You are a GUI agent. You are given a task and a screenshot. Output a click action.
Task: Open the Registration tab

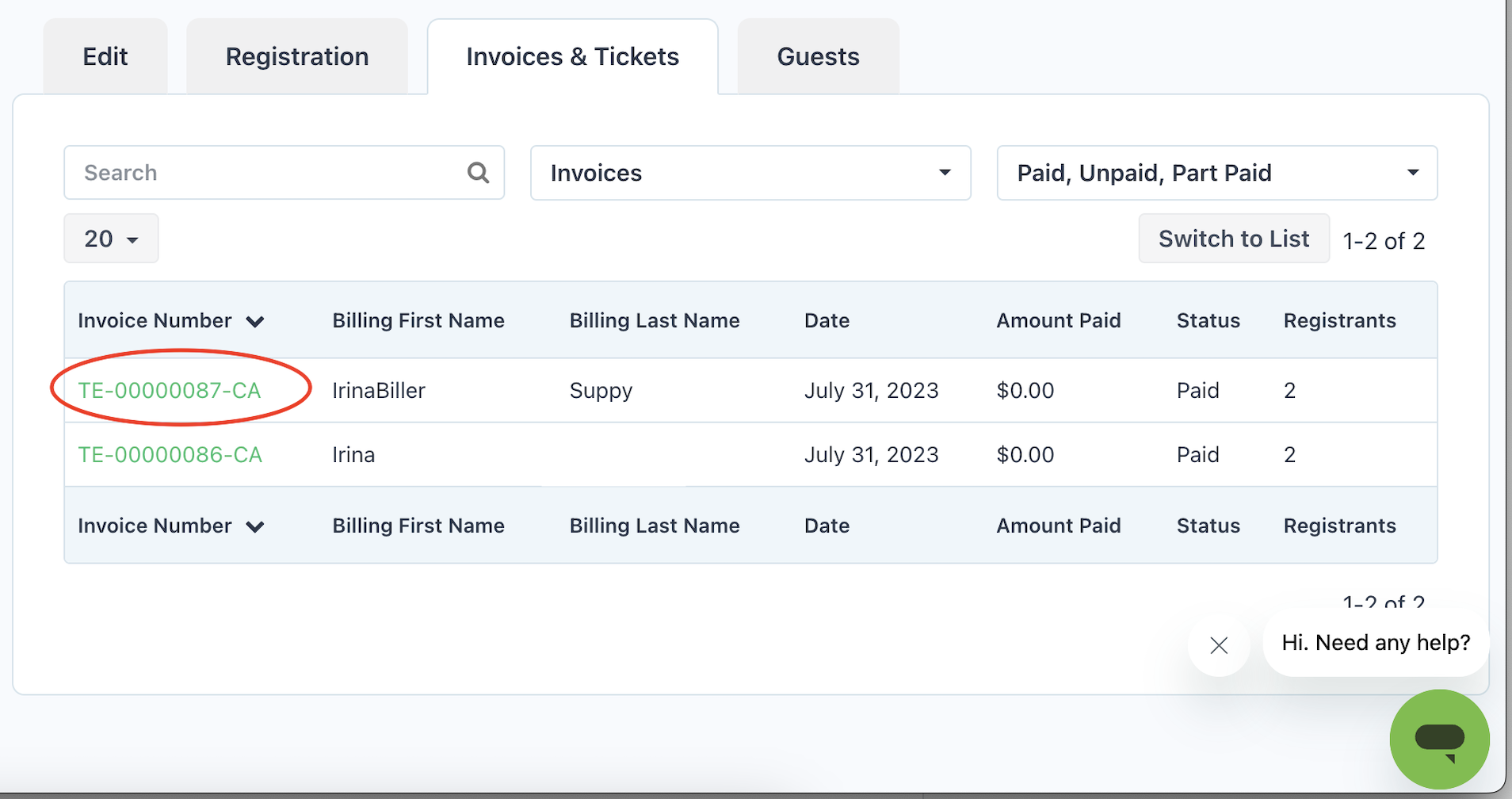coord(297,56)
